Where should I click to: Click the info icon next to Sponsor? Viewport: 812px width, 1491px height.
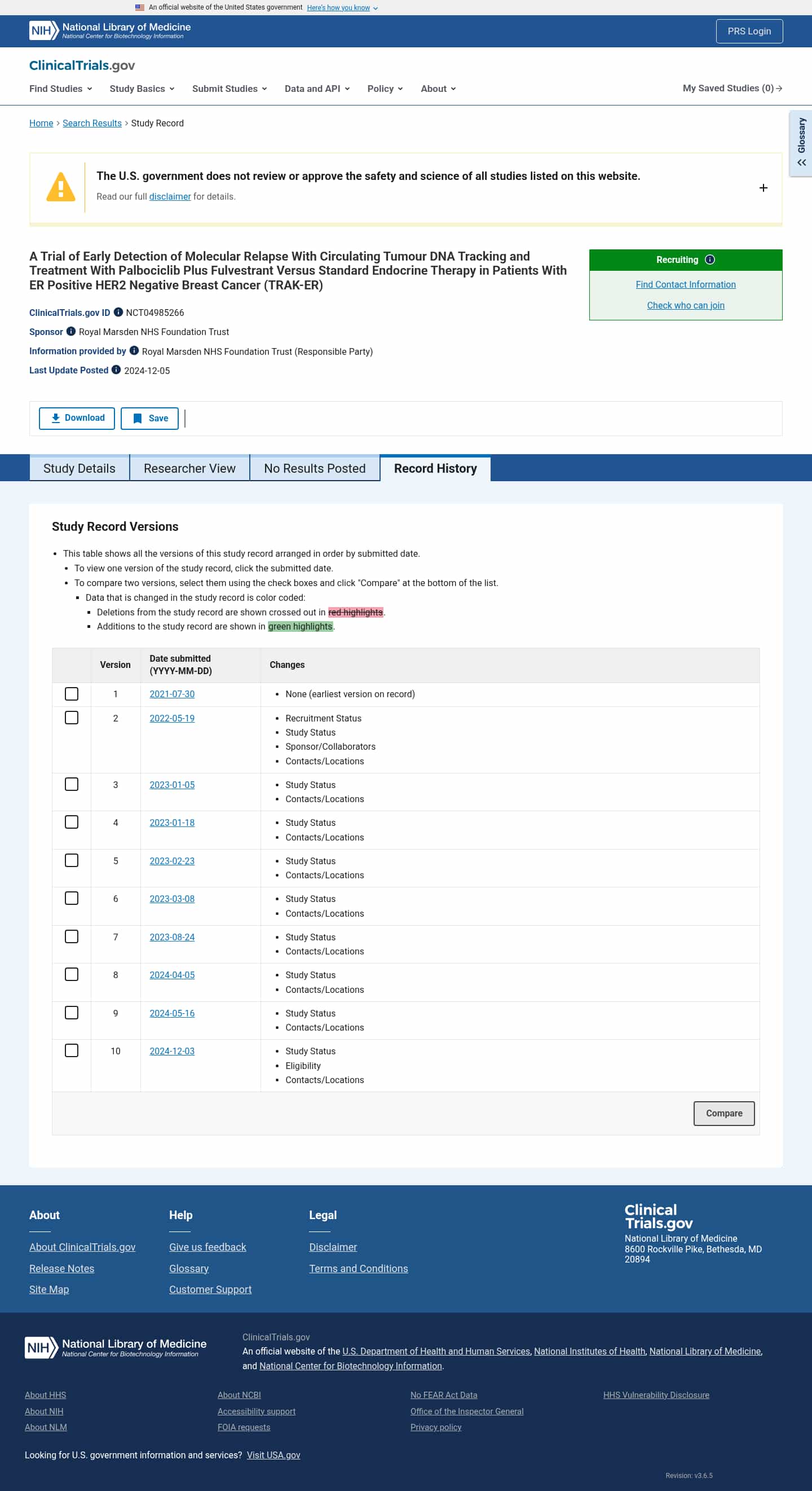71,332
